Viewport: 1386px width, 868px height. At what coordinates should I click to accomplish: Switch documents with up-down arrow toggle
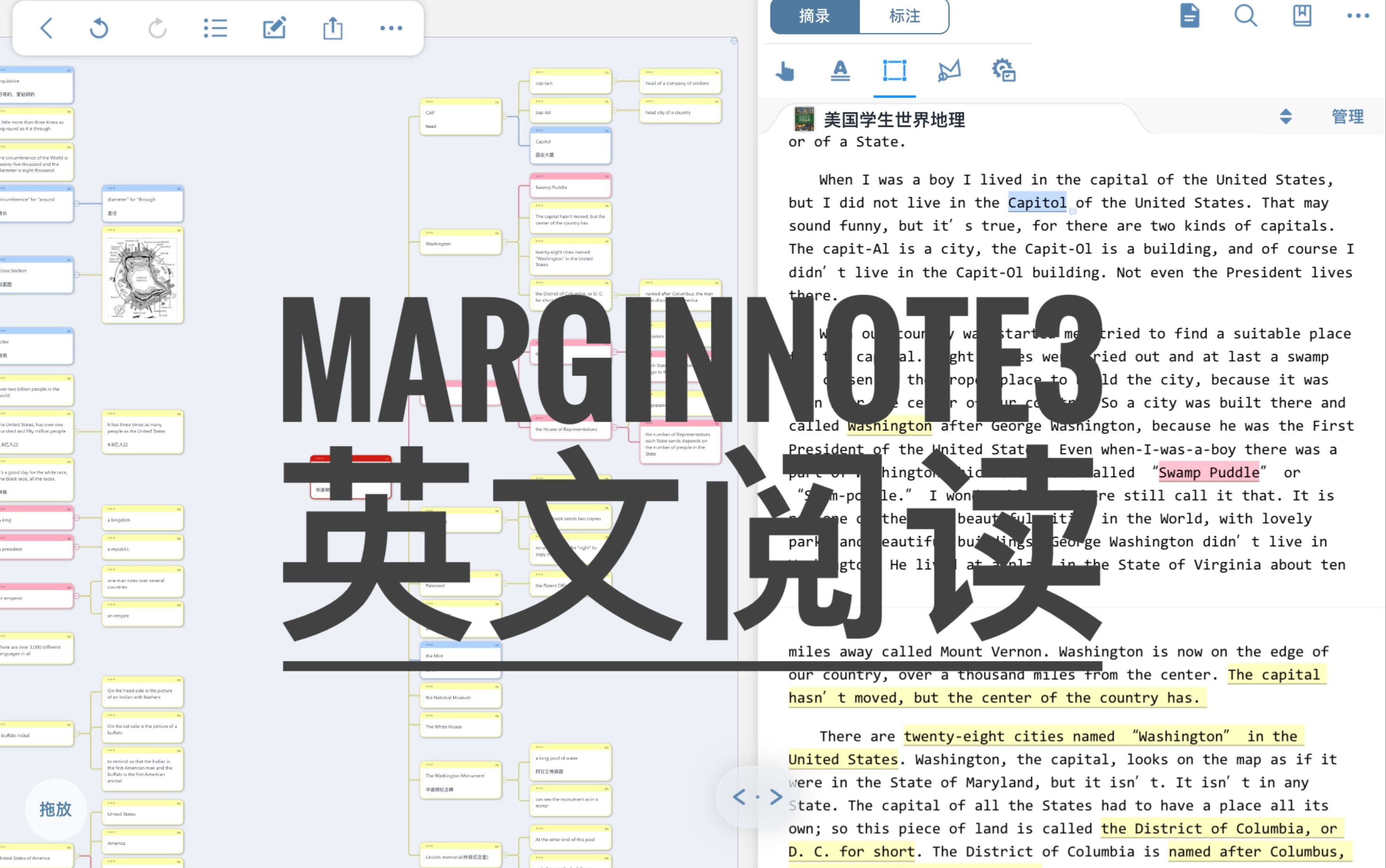click(1286, 116)
